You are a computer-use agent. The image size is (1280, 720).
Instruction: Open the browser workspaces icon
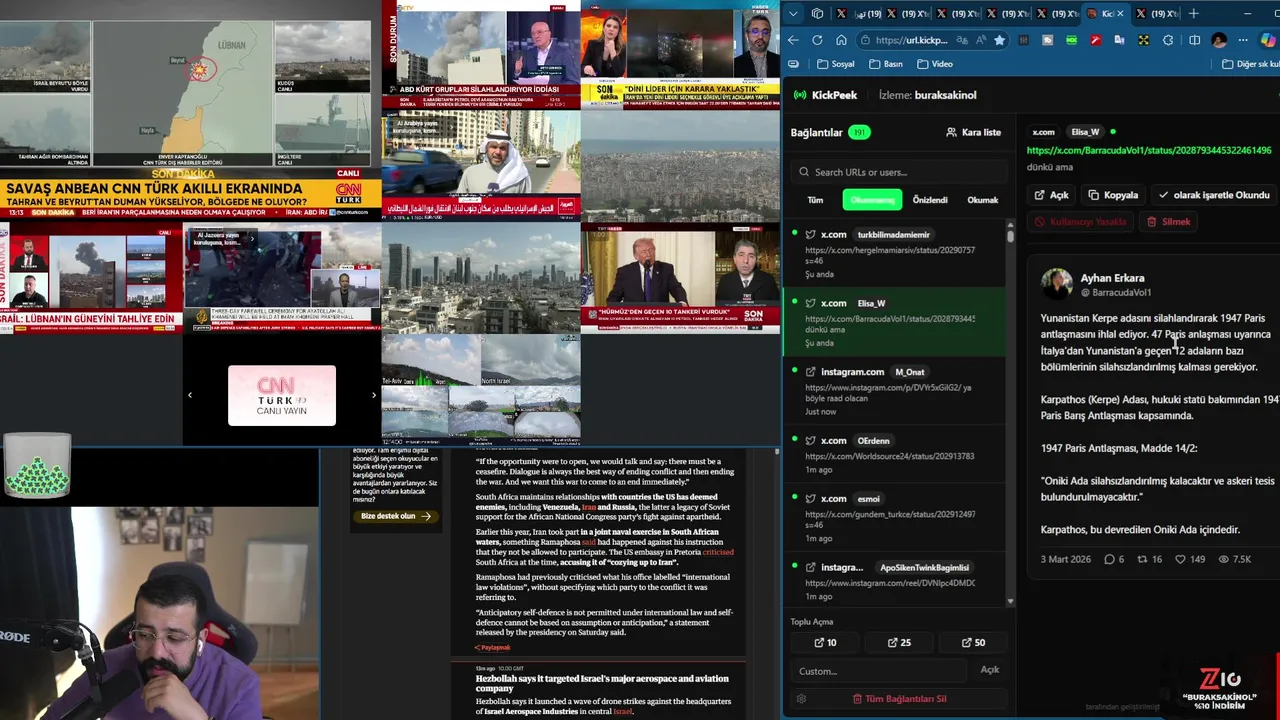point(817,14)
